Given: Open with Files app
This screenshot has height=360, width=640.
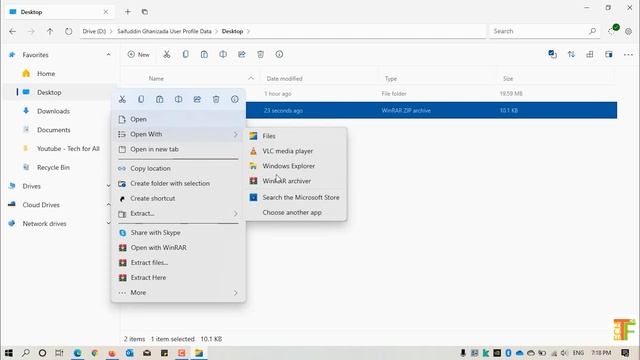Looking at the screenshot, I should pyautogui.click(x=296, y=136).
